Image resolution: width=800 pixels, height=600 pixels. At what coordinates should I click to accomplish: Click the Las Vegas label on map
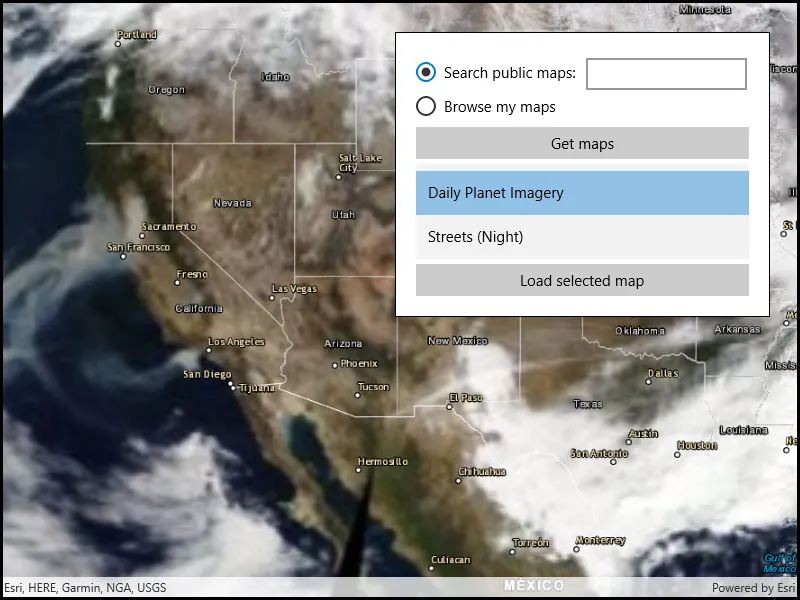point(294,289)
